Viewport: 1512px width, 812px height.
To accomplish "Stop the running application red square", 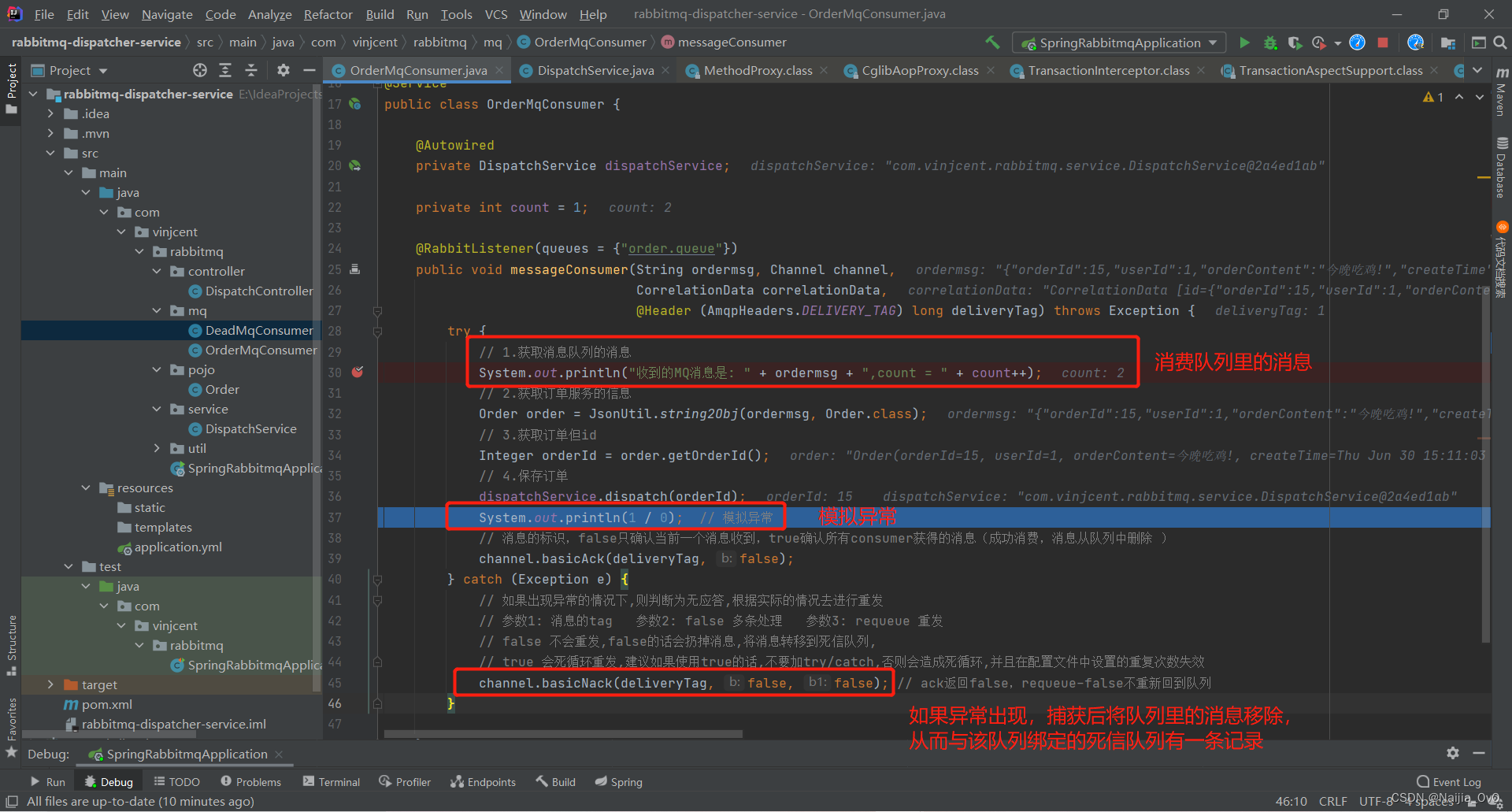I will pos(1383,43).
